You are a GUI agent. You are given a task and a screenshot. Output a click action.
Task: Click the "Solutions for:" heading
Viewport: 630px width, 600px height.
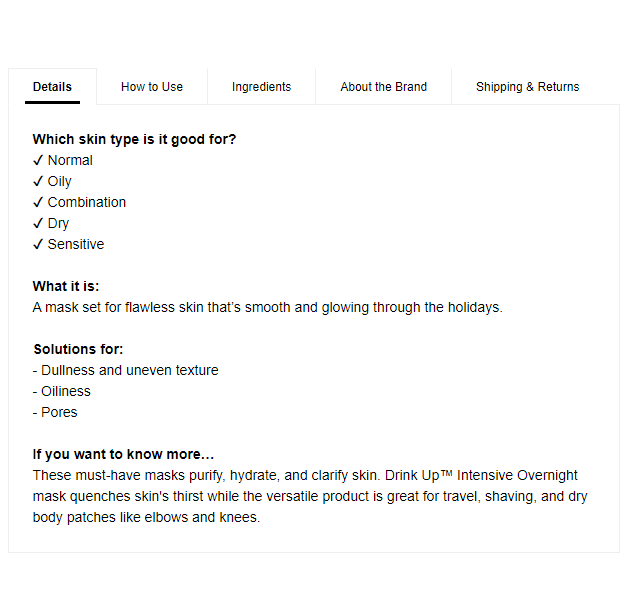[78, 349]
